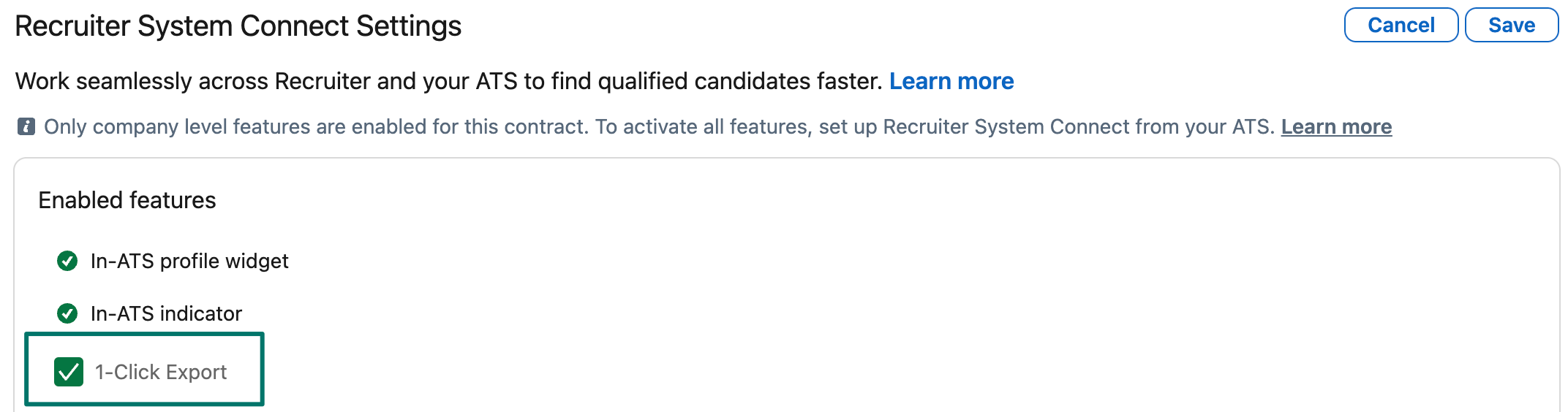The image size is (1568, 412).
Task: Click the info icon beside the contract notice
Action: click(26, 127)
